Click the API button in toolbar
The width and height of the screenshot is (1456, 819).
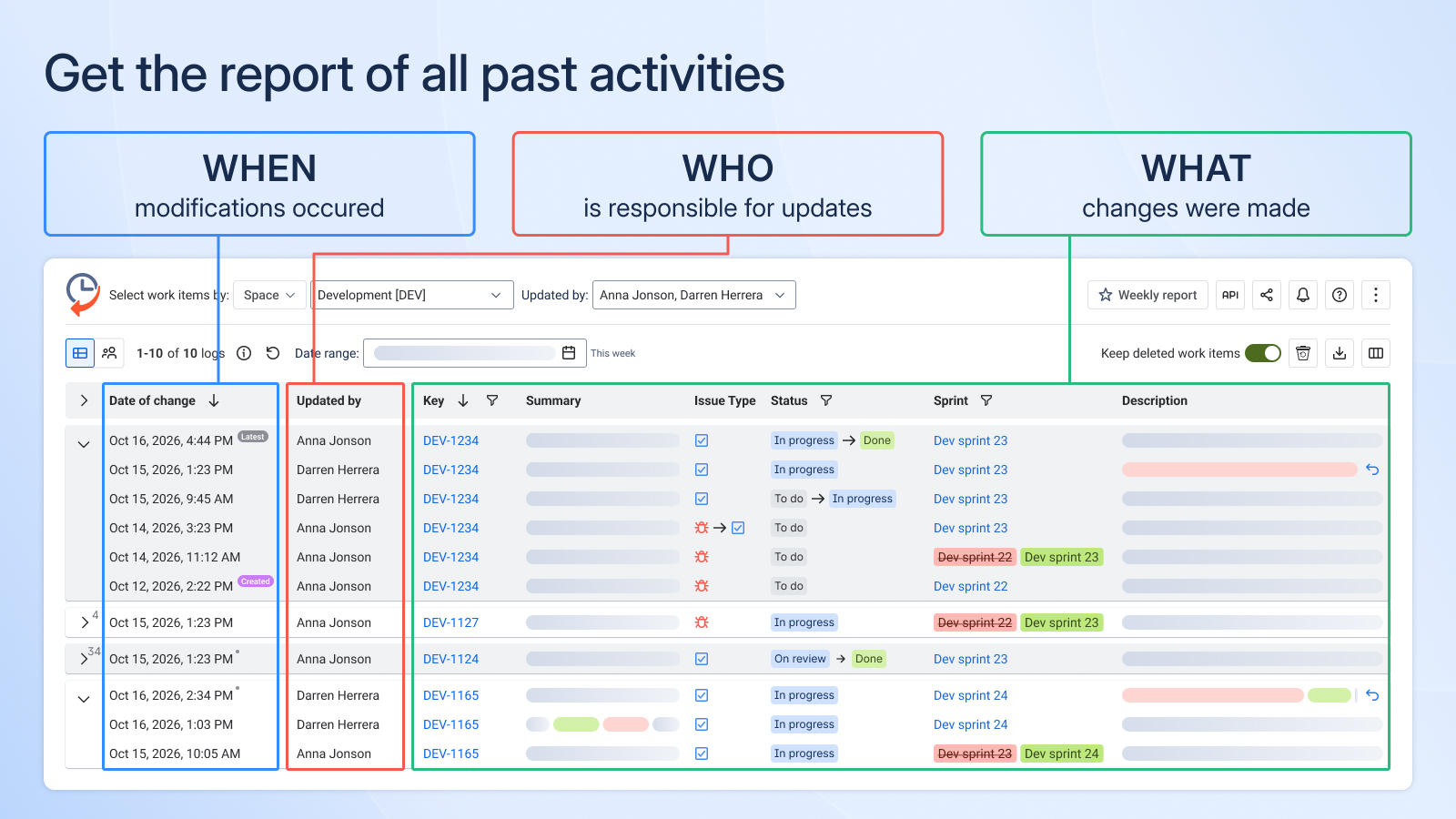(x=1230, y=295)
